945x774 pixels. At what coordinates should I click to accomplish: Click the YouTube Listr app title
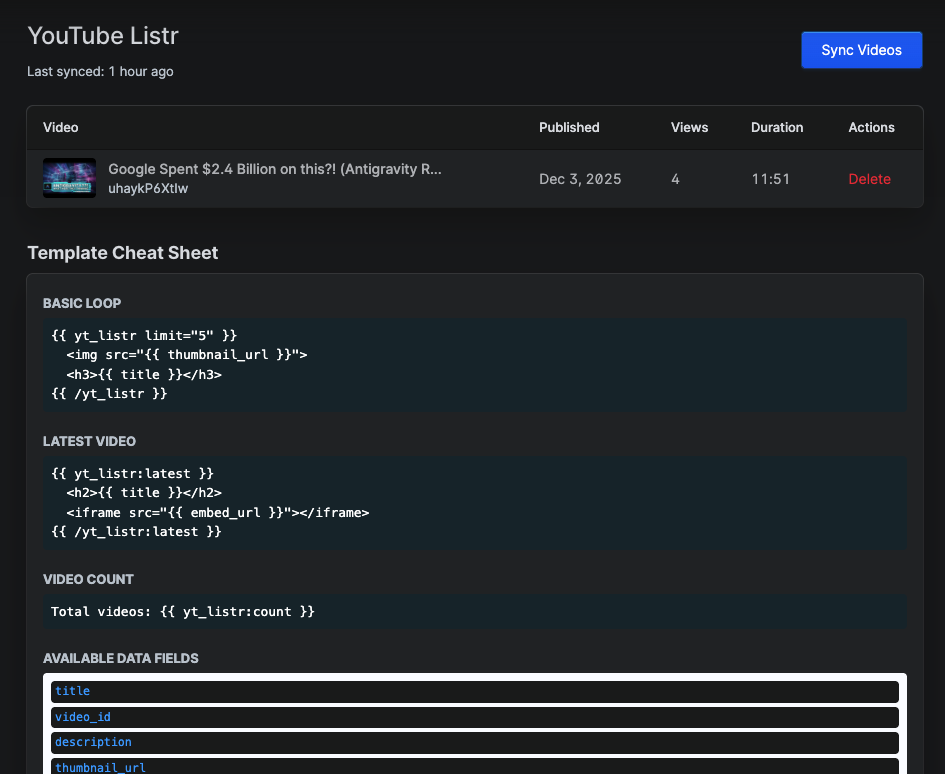(103, 35)
